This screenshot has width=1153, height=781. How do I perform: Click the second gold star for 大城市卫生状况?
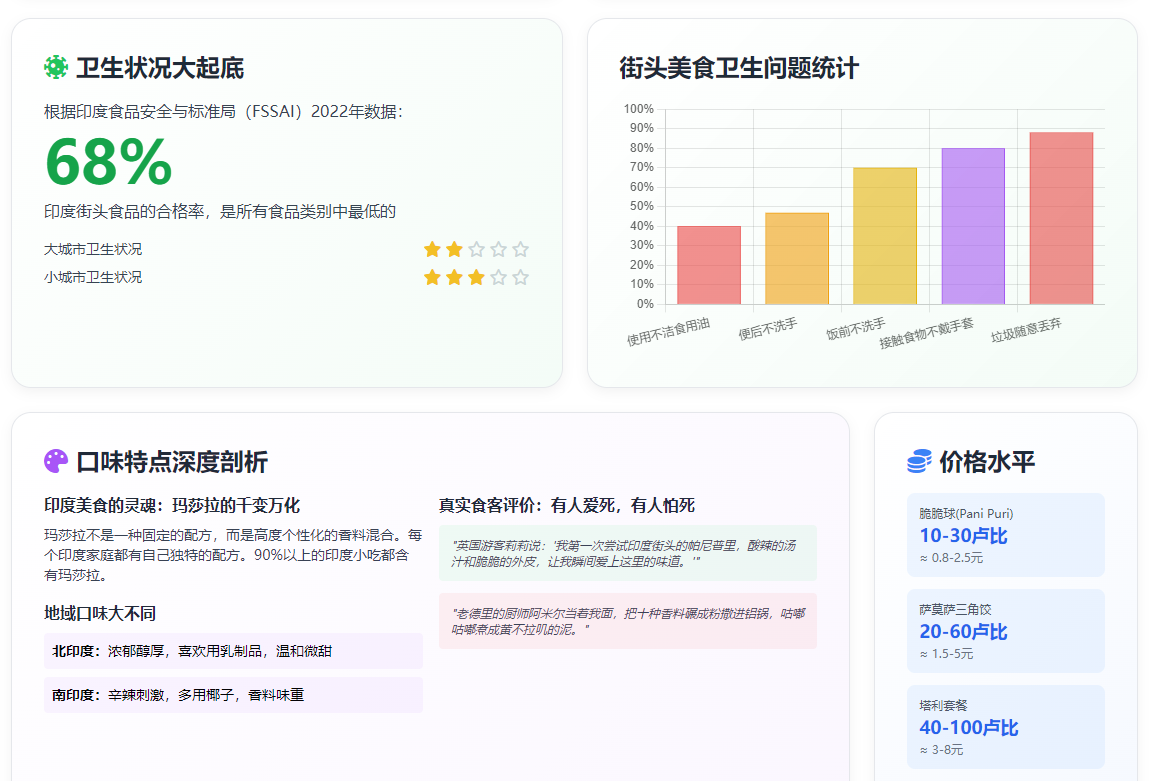coord(454,249)
